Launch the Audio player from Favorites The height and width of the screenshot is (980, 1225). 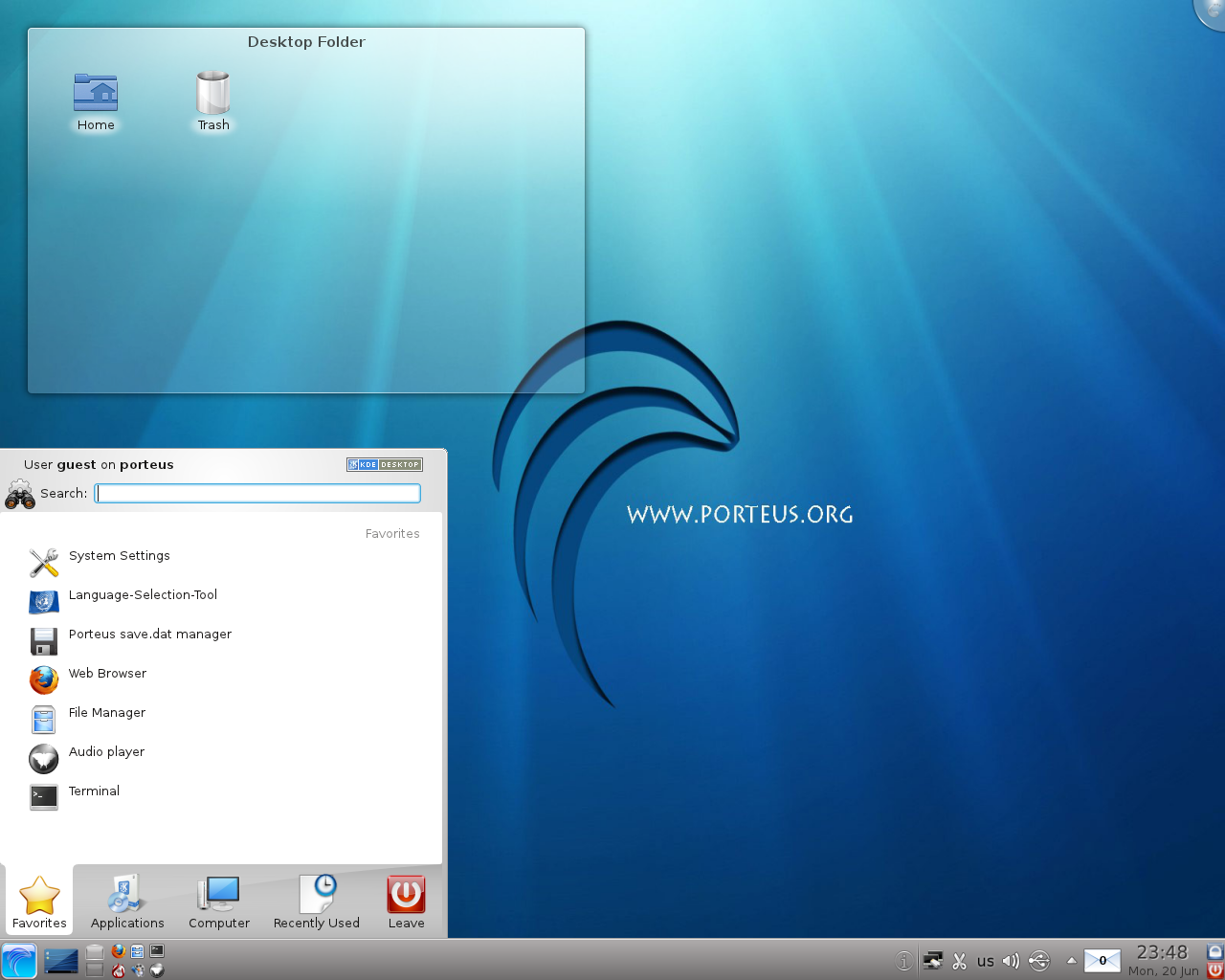tap(106, 751)
